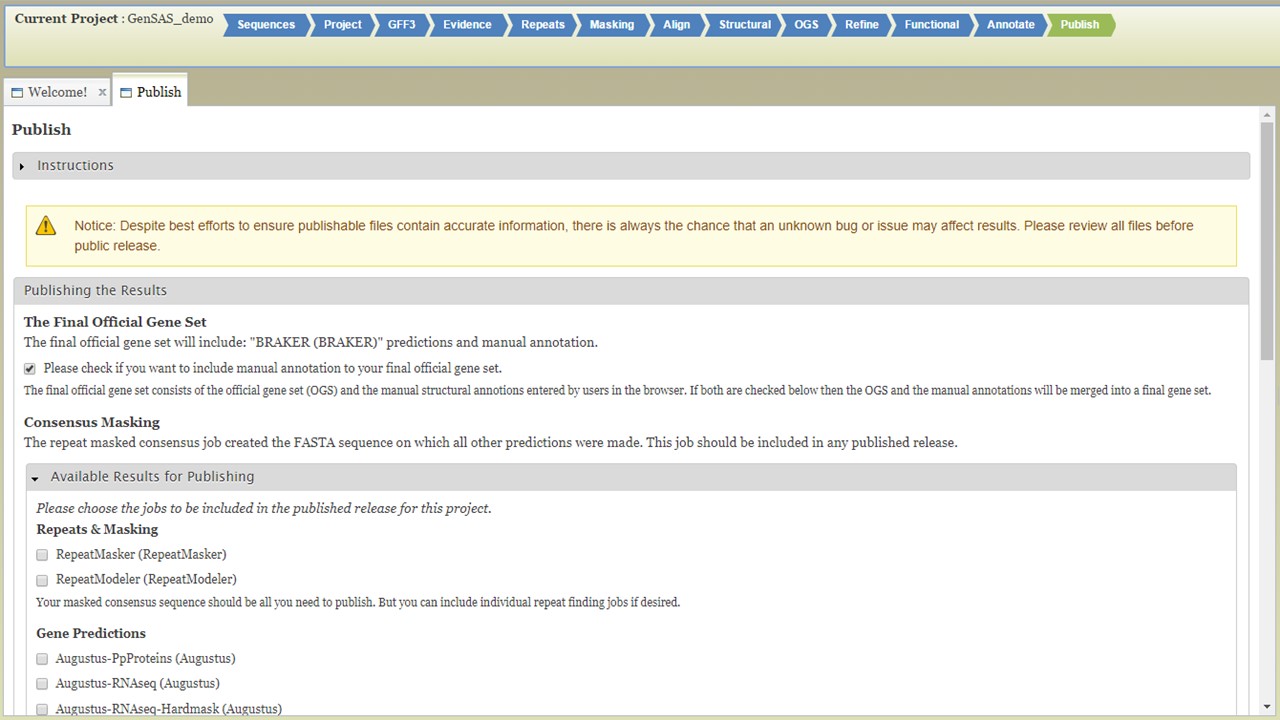Check Augustus-RNAseq (Augustus) job
1280x720 pixels.
pos(42,684)
